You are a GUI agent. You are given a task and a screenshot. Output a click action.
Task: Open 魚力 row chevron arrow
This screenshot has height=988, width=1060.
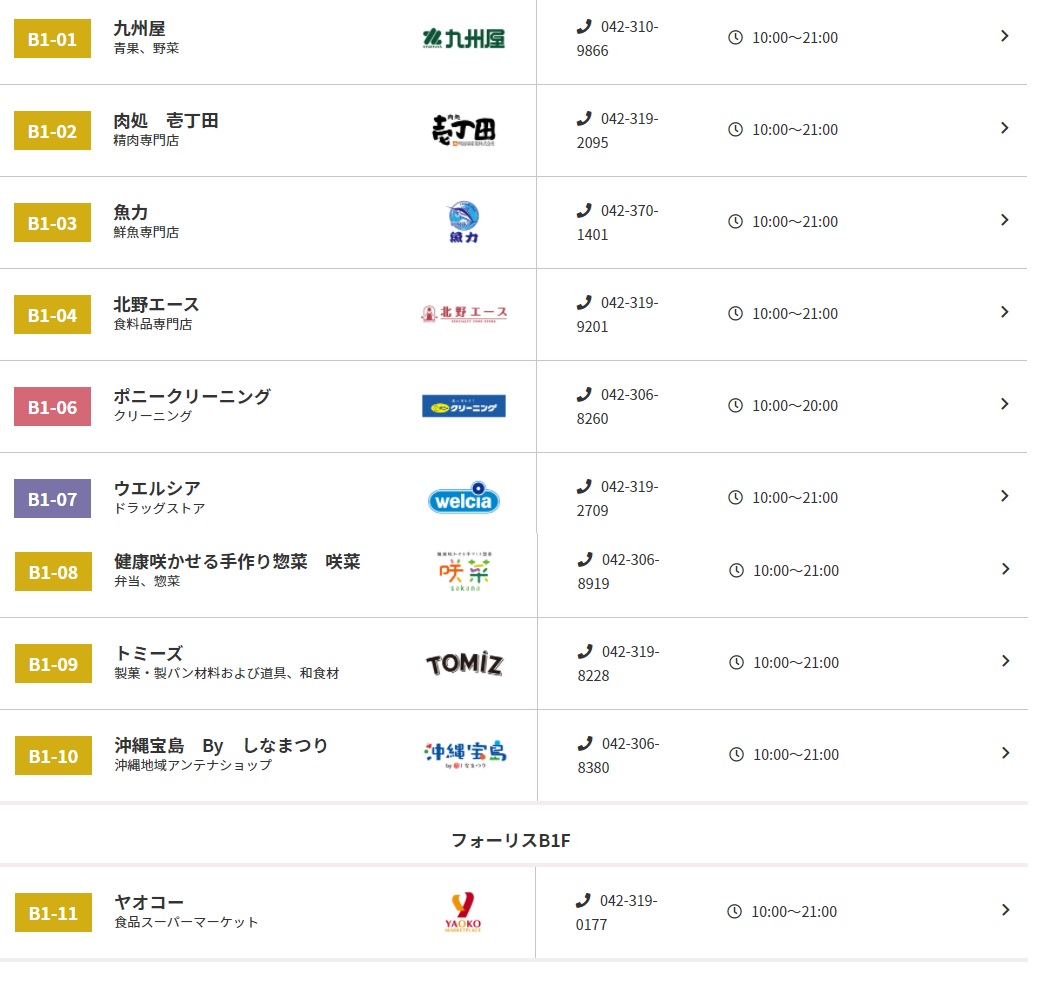tap(1005, 220)
